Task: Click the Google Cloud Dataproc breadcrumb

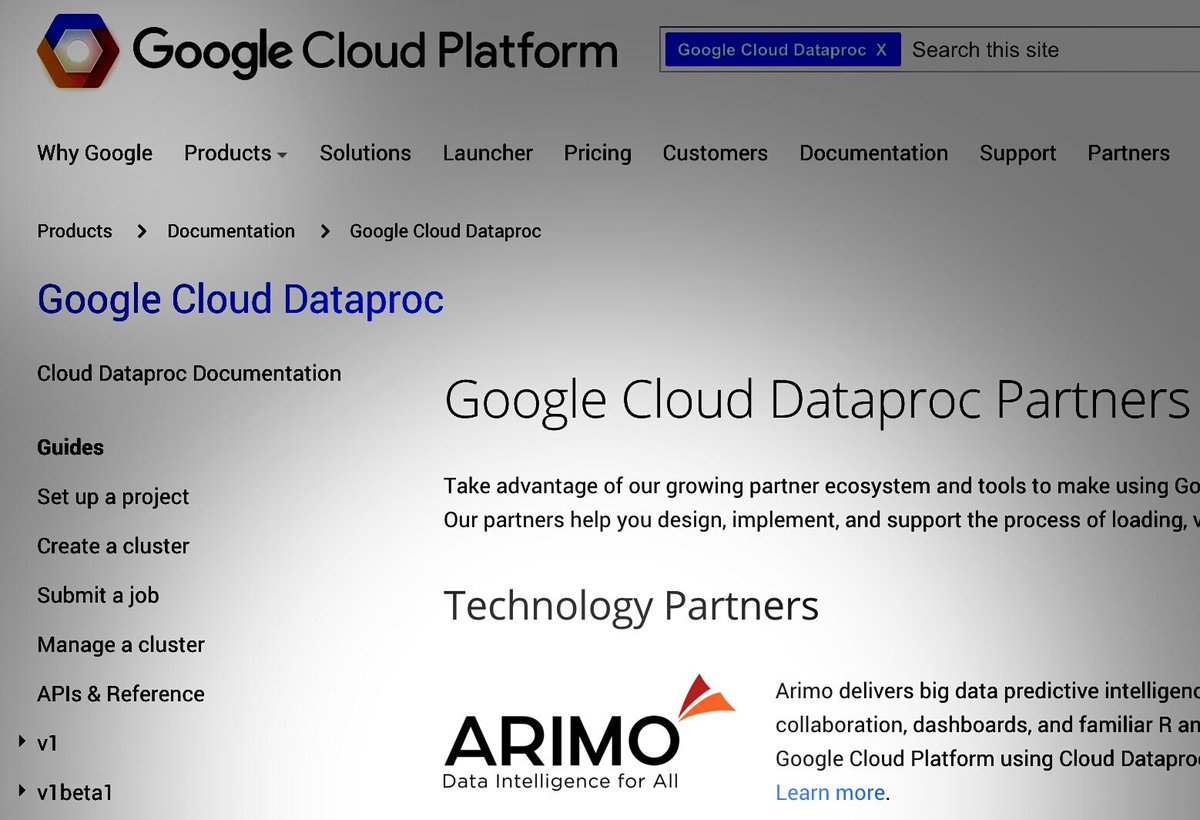Action: coord(445,231)
